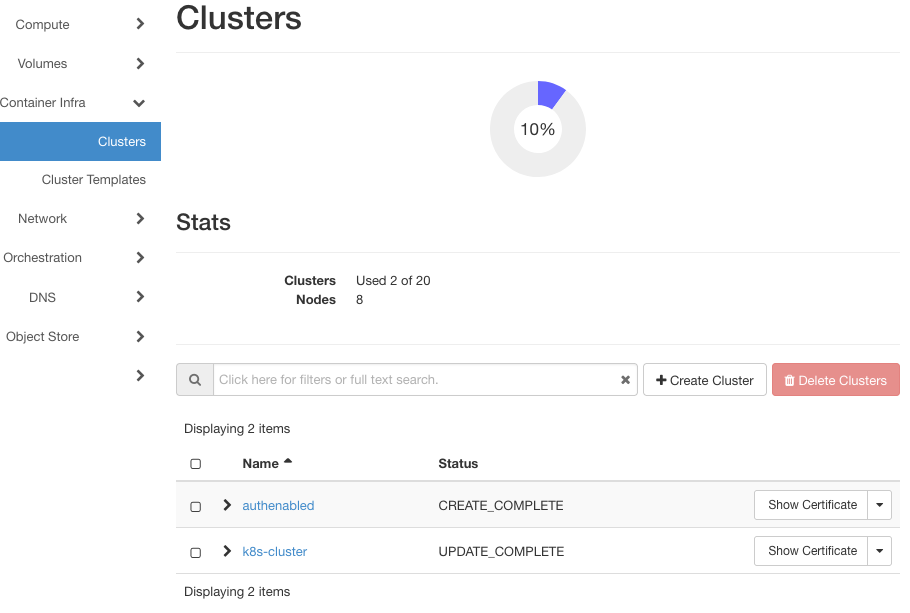Clear the filter field using the x icon

625,379
